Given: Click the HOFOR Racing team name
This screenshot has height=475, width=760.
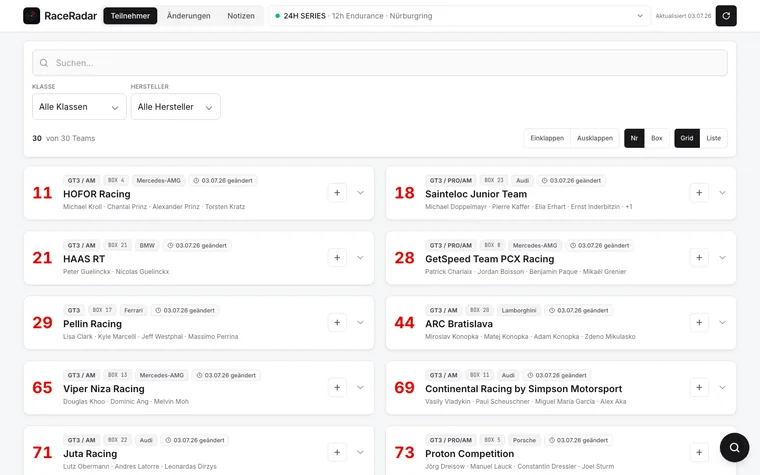Looking at the screenshot, I should [x=97, y=194].
